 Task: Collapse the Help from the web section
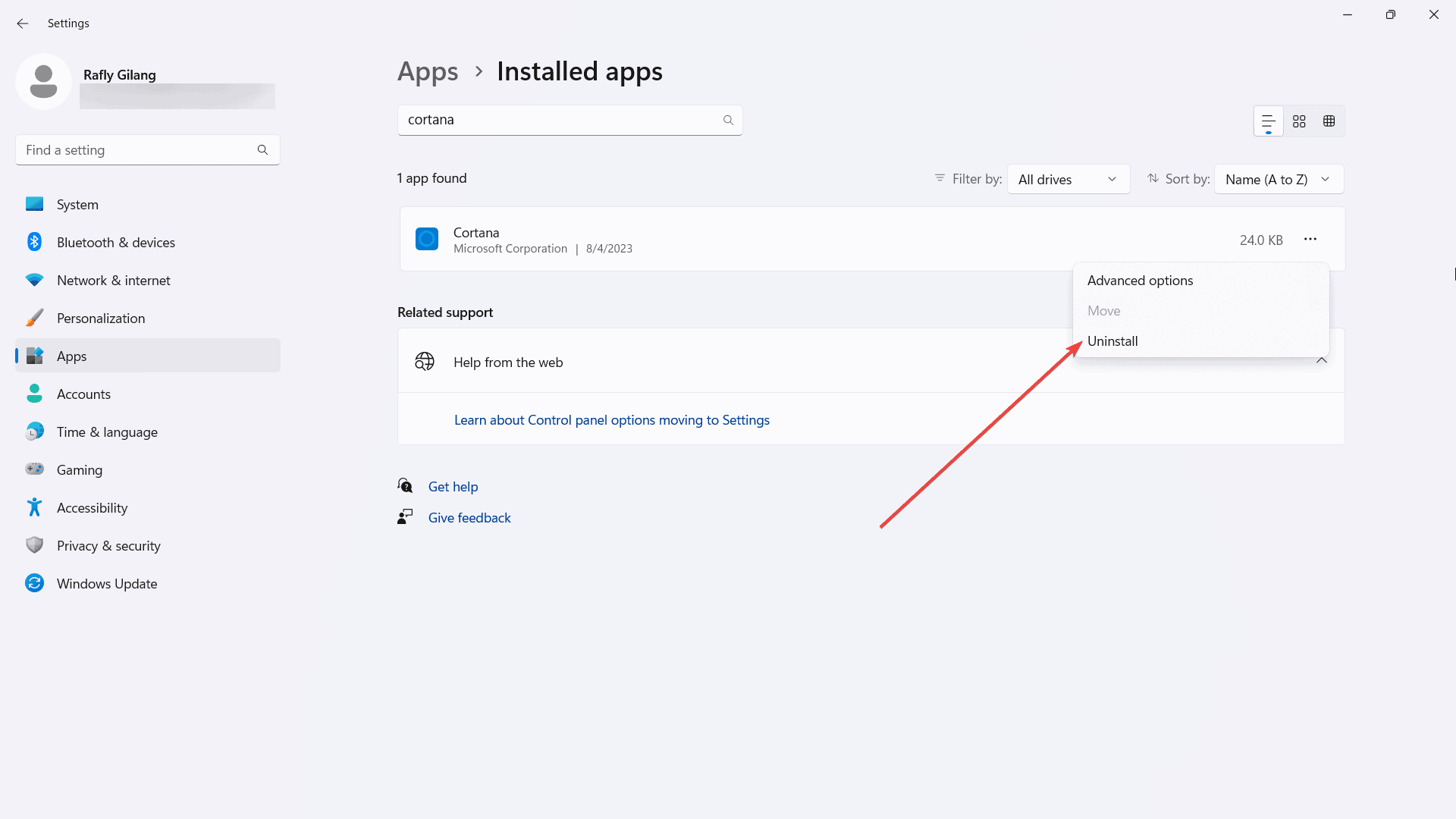coord(1322,361)
